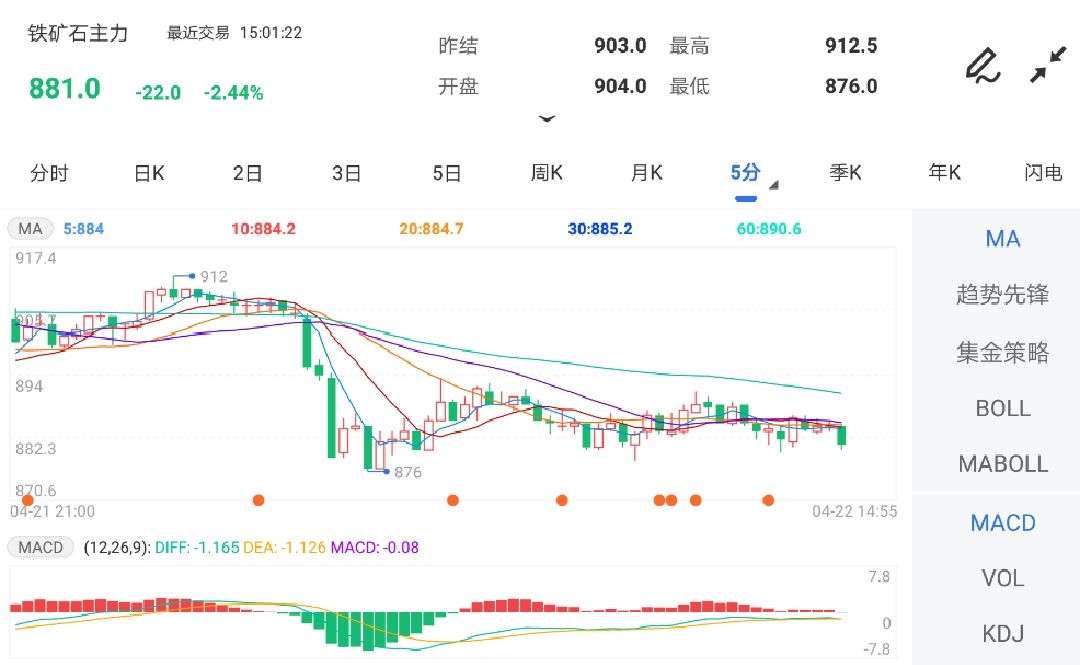Click the 最高 912.5 value
Screen dimensions: 1080x665
click(x=851, y=46)
